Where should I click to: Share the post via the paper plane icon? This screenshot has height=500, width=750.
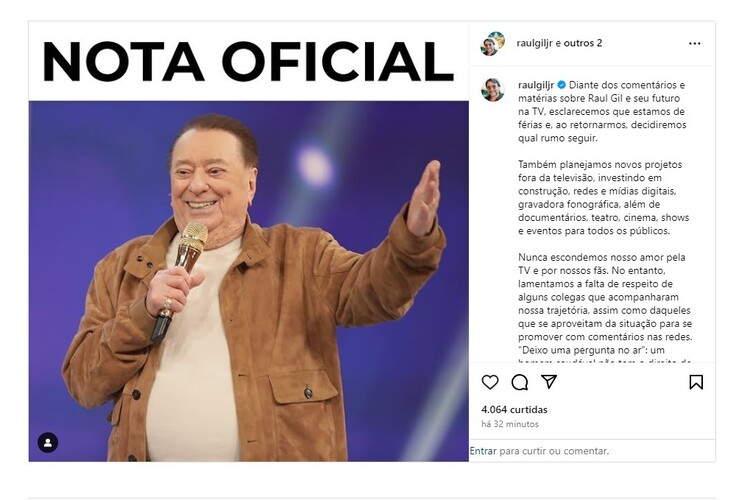tap(549, 381)
